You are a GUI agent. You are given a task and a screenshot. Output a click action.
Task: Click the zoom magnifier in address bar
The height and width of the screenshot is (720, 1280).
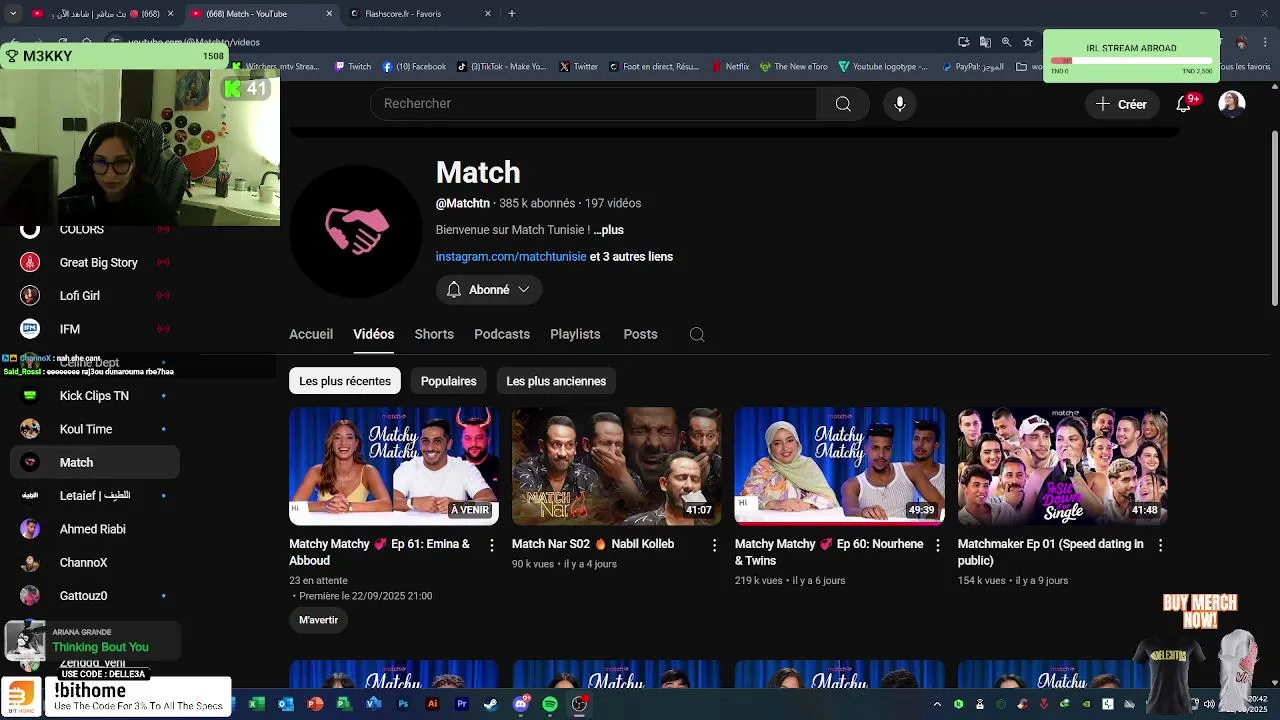click(1006, 42)
